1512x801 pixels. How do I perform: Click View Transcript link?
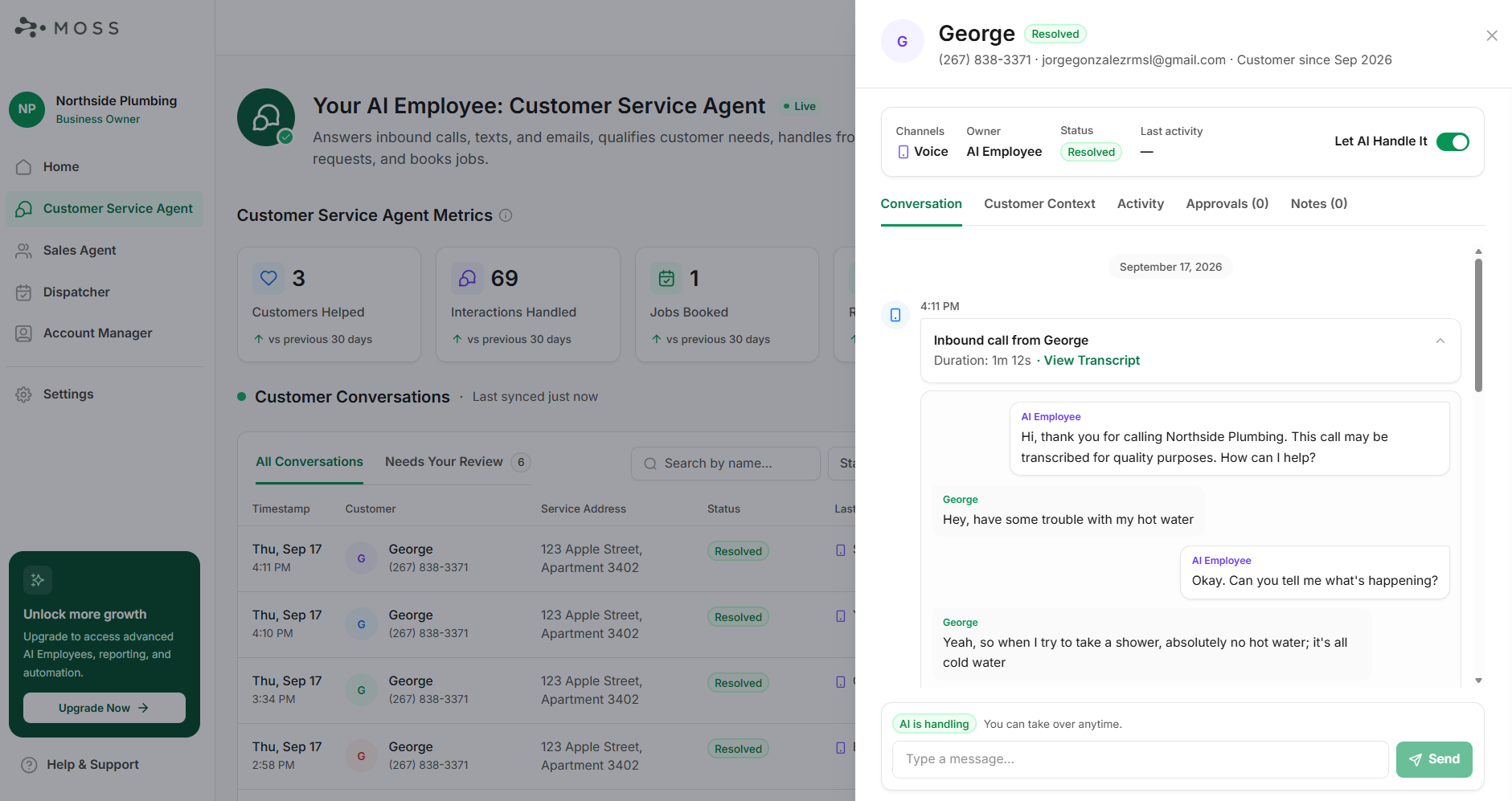[x=1092, y=361]
